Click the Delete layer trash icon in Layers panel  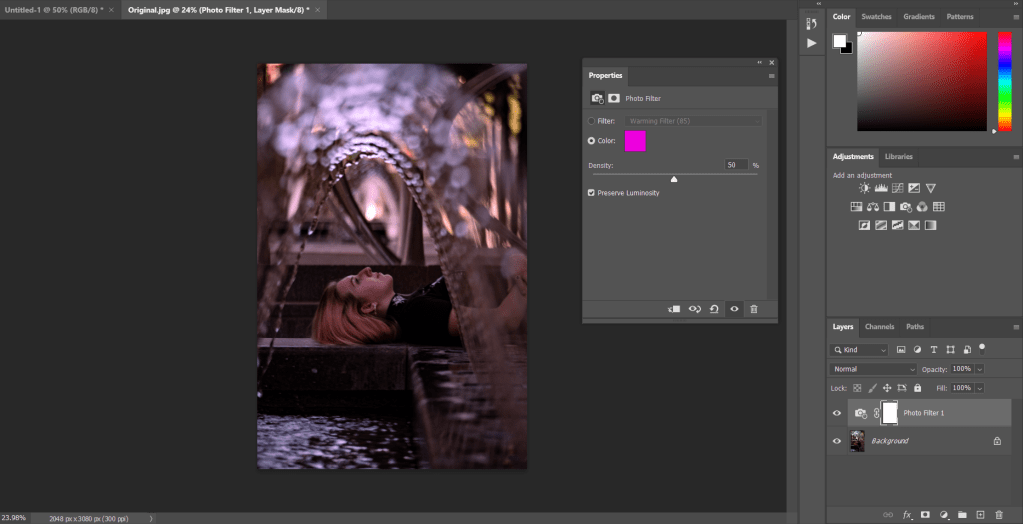[x=999, y=514]
